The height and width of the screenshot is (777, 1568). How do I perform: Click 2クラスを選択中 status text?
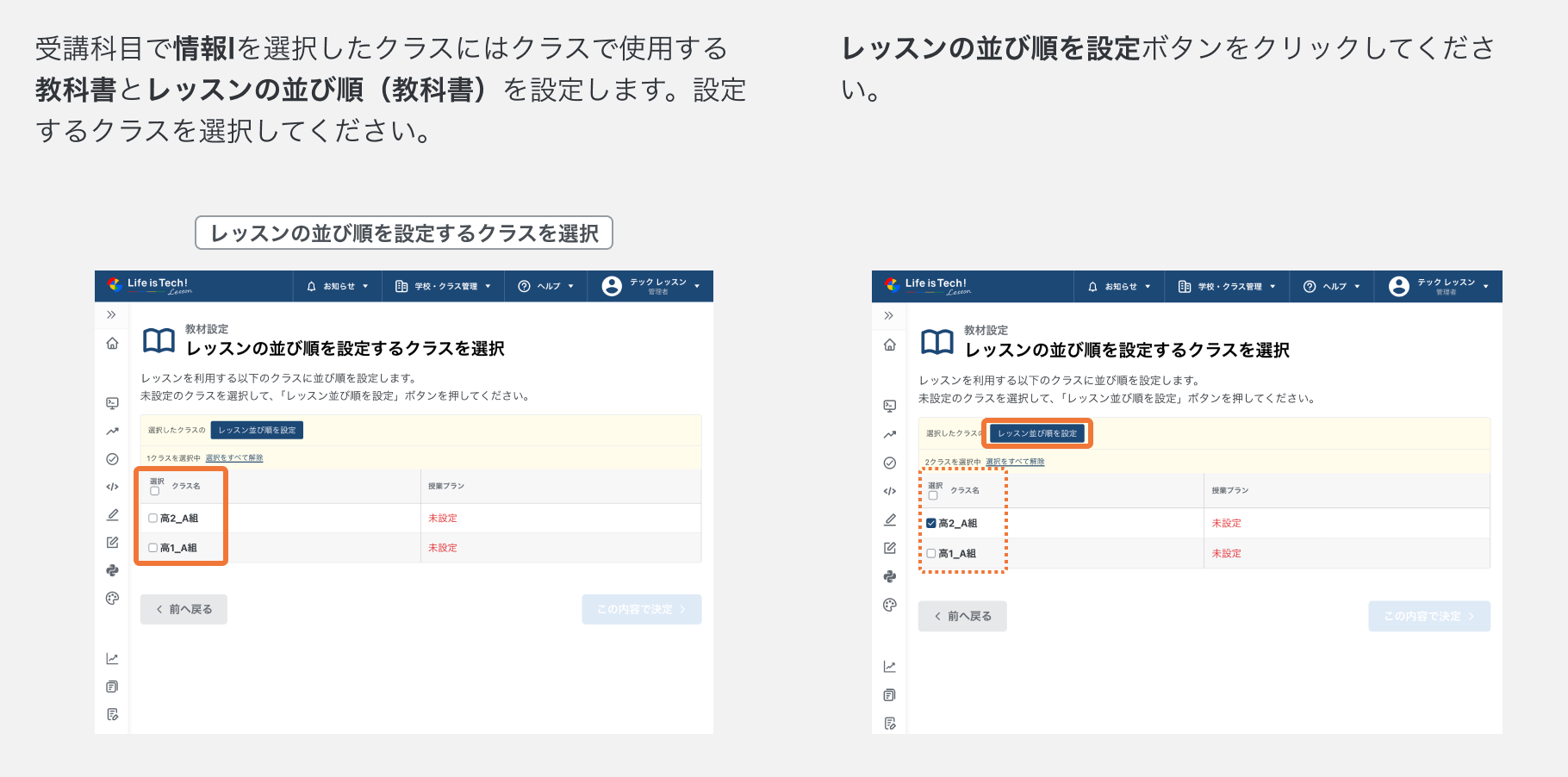tap(953, 462)
